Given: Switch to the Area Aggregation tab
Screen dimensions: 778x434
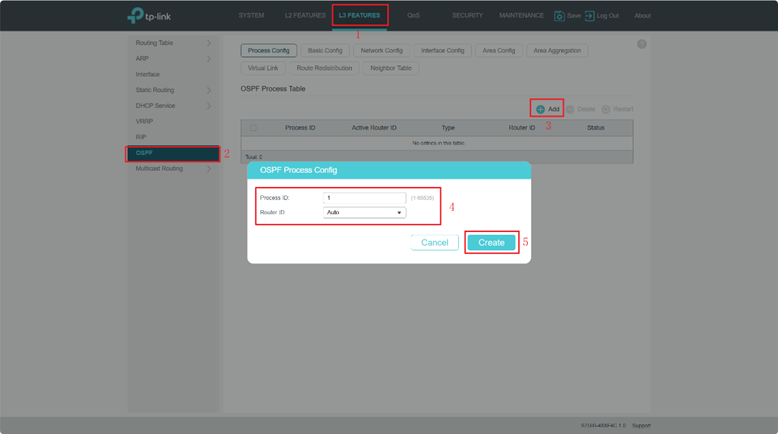Looking at the screenshot, I should coord(557,51).
